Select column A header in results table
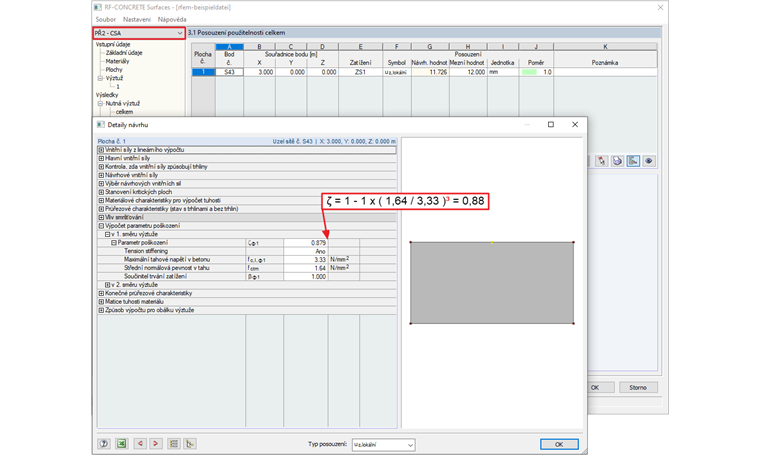 point(229,47)
